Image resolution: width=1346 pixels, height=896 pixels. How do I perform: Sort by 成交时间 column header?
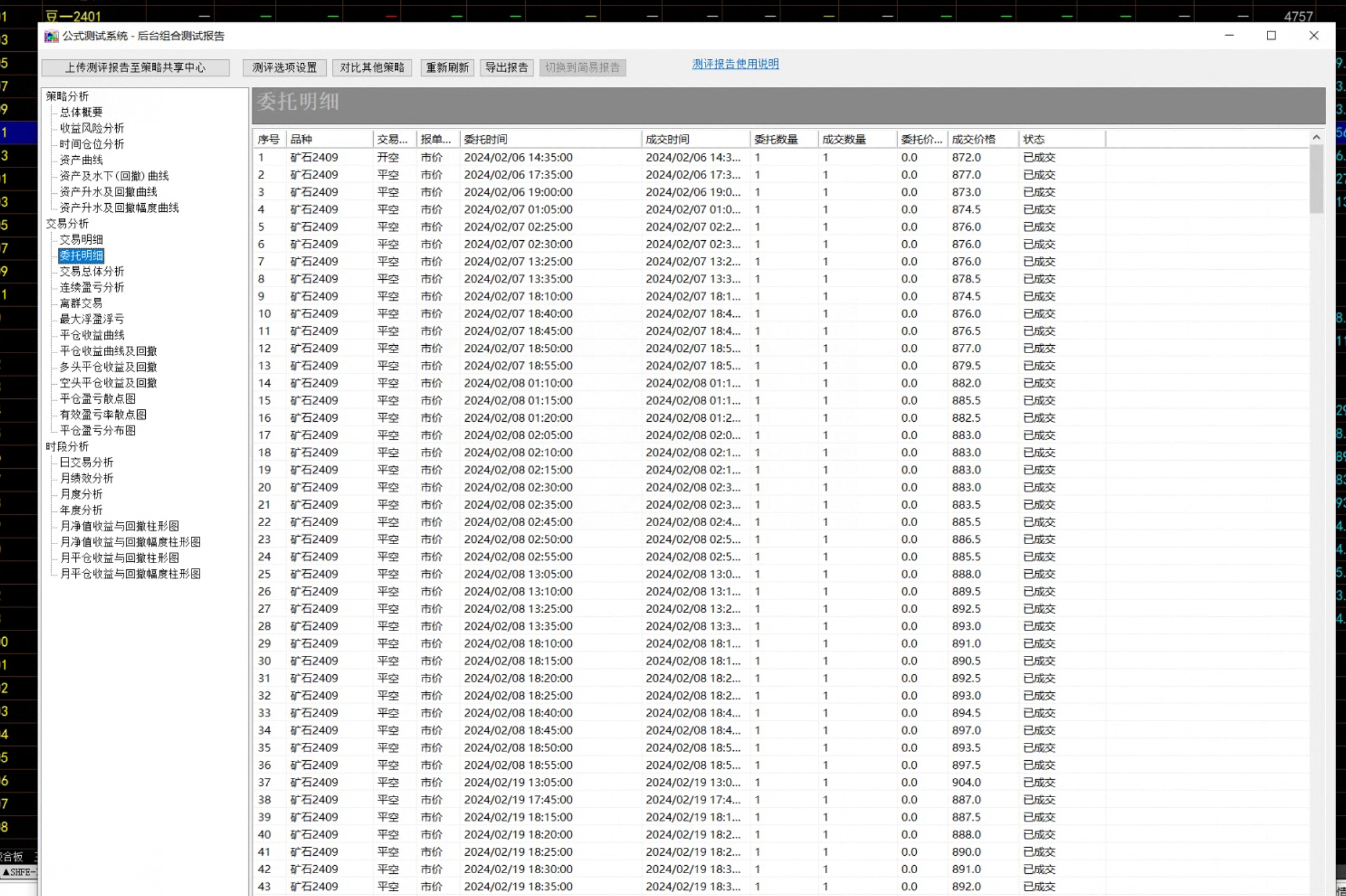point(696,140)
